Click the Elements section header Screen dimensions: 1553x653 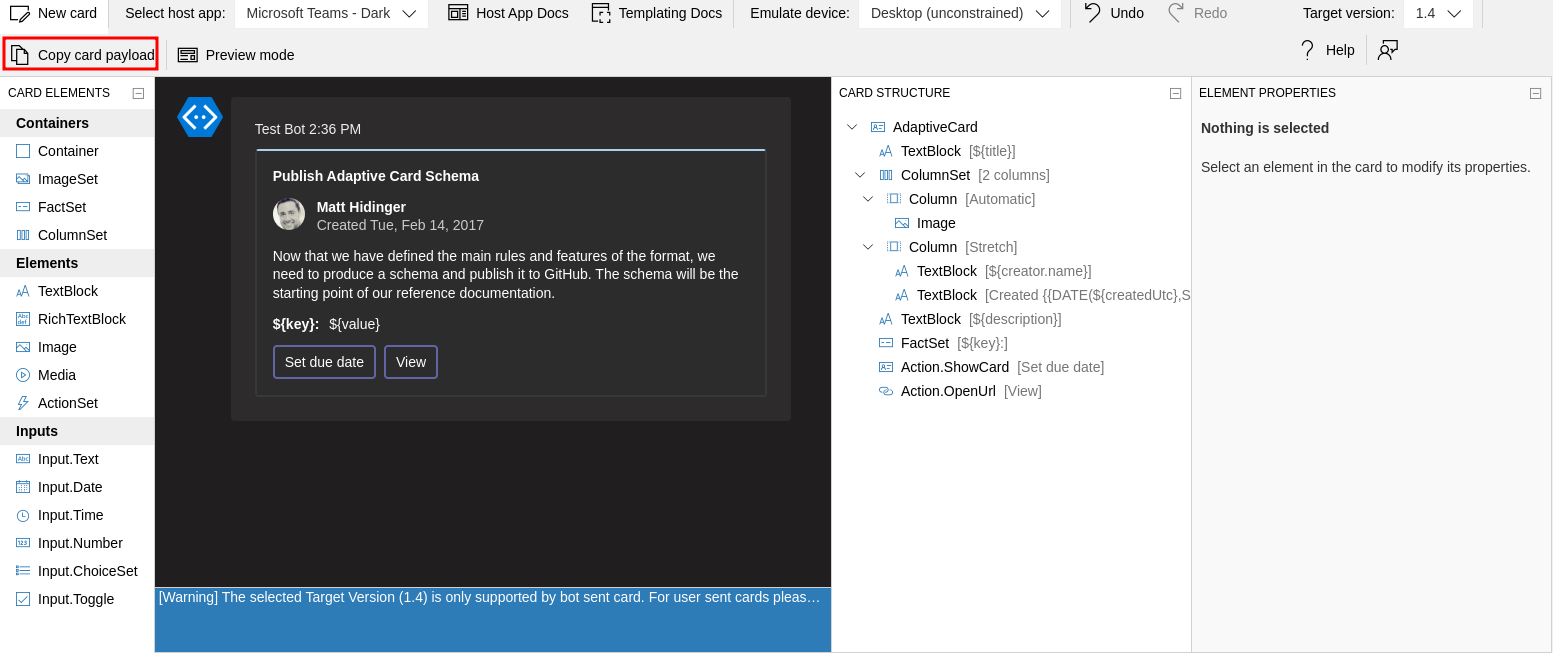(77, 263)
